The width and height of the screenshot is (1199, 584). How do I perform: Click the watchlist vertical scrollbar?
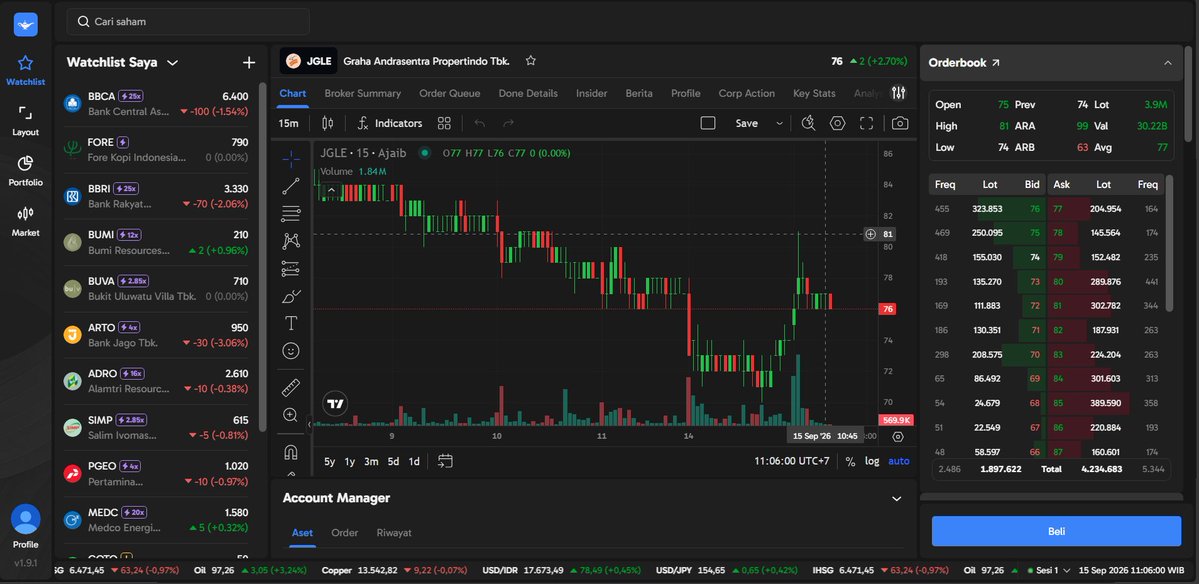[262, 256]
